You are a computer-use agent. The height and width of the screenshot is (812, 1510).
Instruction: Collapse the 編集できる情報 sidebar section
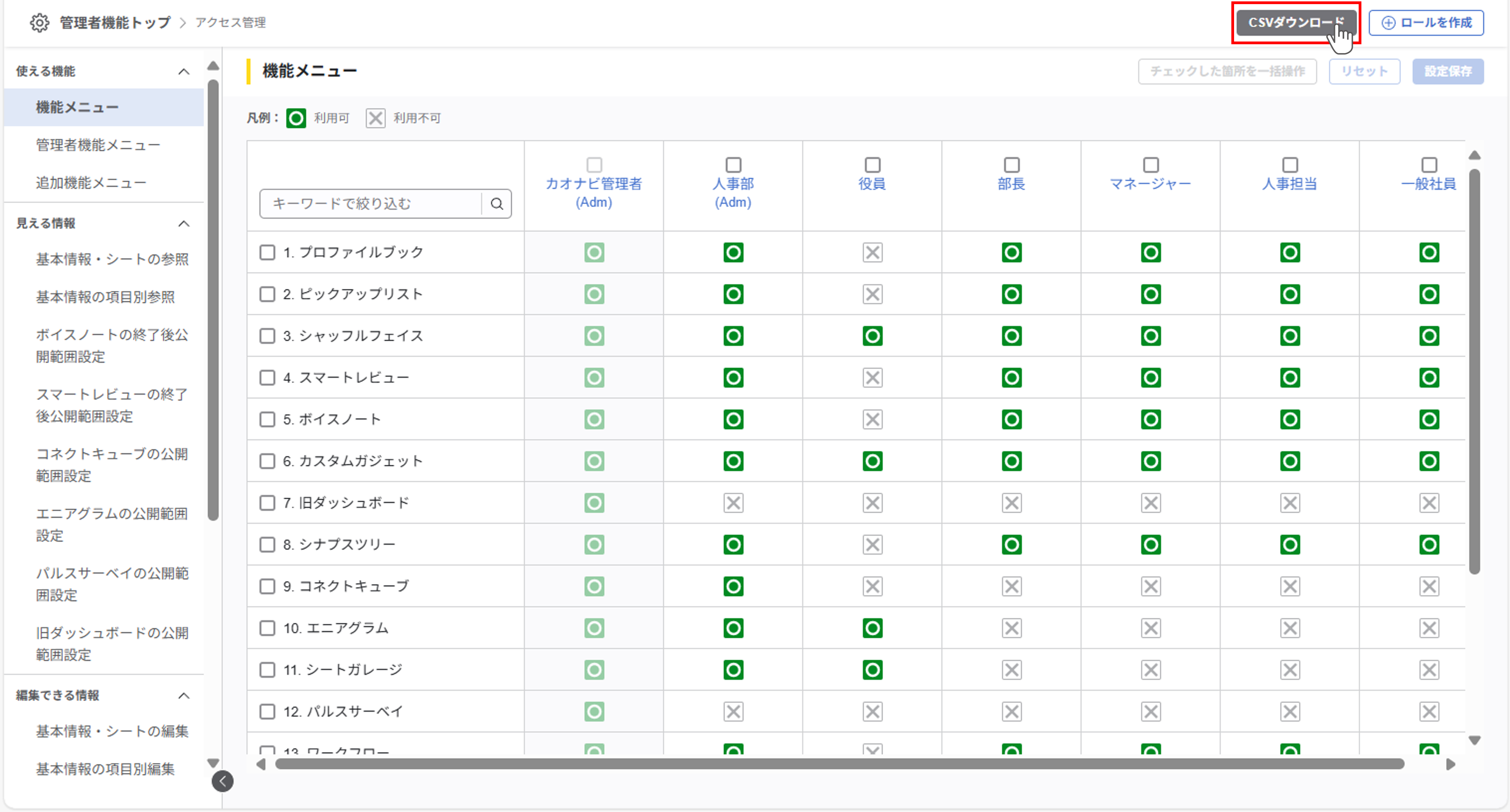pyautogui.click(x=184, y=695)
